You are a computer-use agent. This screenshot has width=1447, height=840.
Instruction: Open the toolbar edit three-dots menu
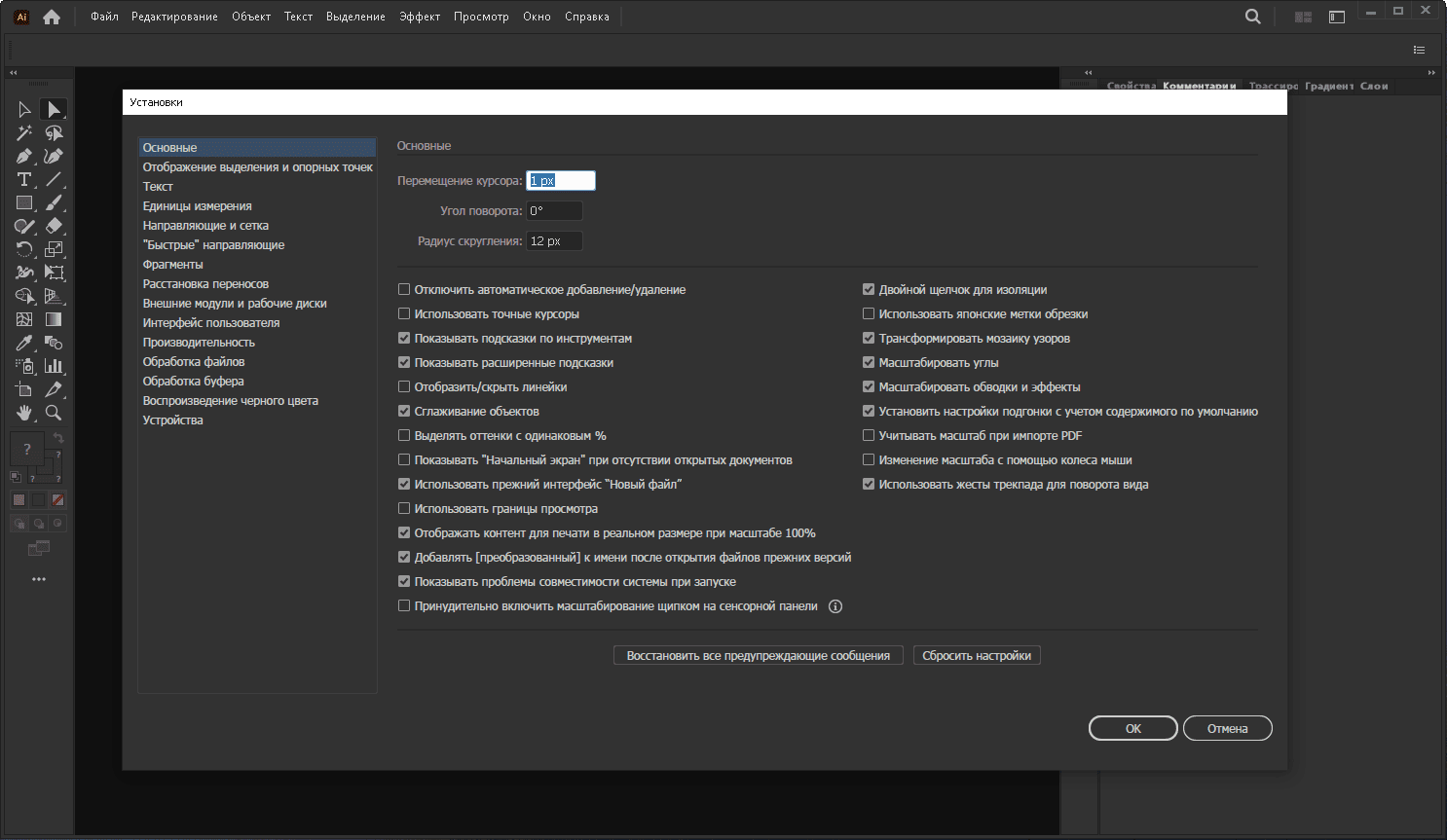(x=39, y=579)
